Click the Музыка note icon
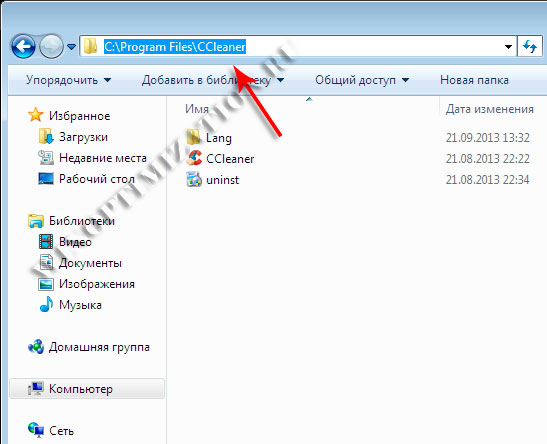Viewport: 547px width, 444px height. [x=46, y=304]
